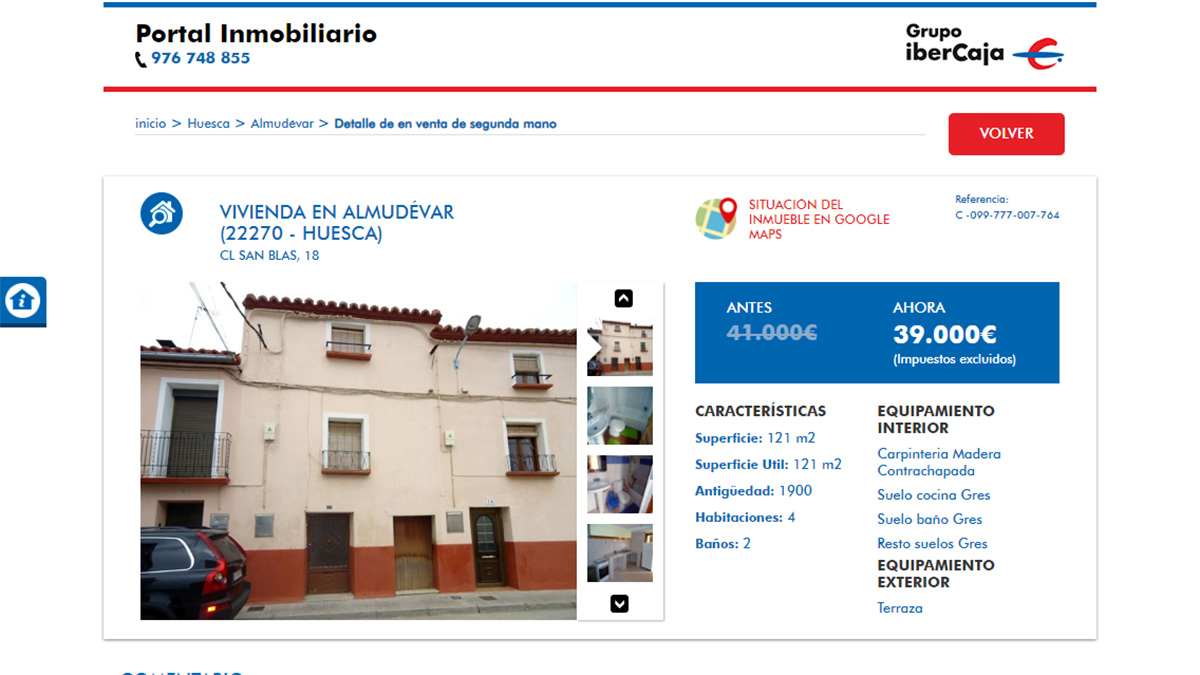Open the blue info house side tab
Viewport: 1200px width, 675px height.
click(22, 300)
